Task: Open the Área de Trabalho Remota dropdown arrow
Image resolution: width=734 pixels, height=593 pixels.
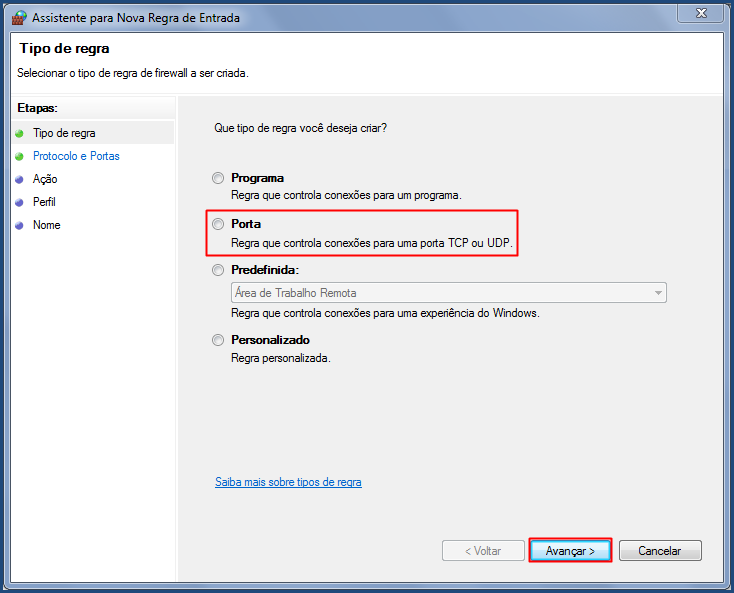Action: pyautogui.click(x=658, y=293)
